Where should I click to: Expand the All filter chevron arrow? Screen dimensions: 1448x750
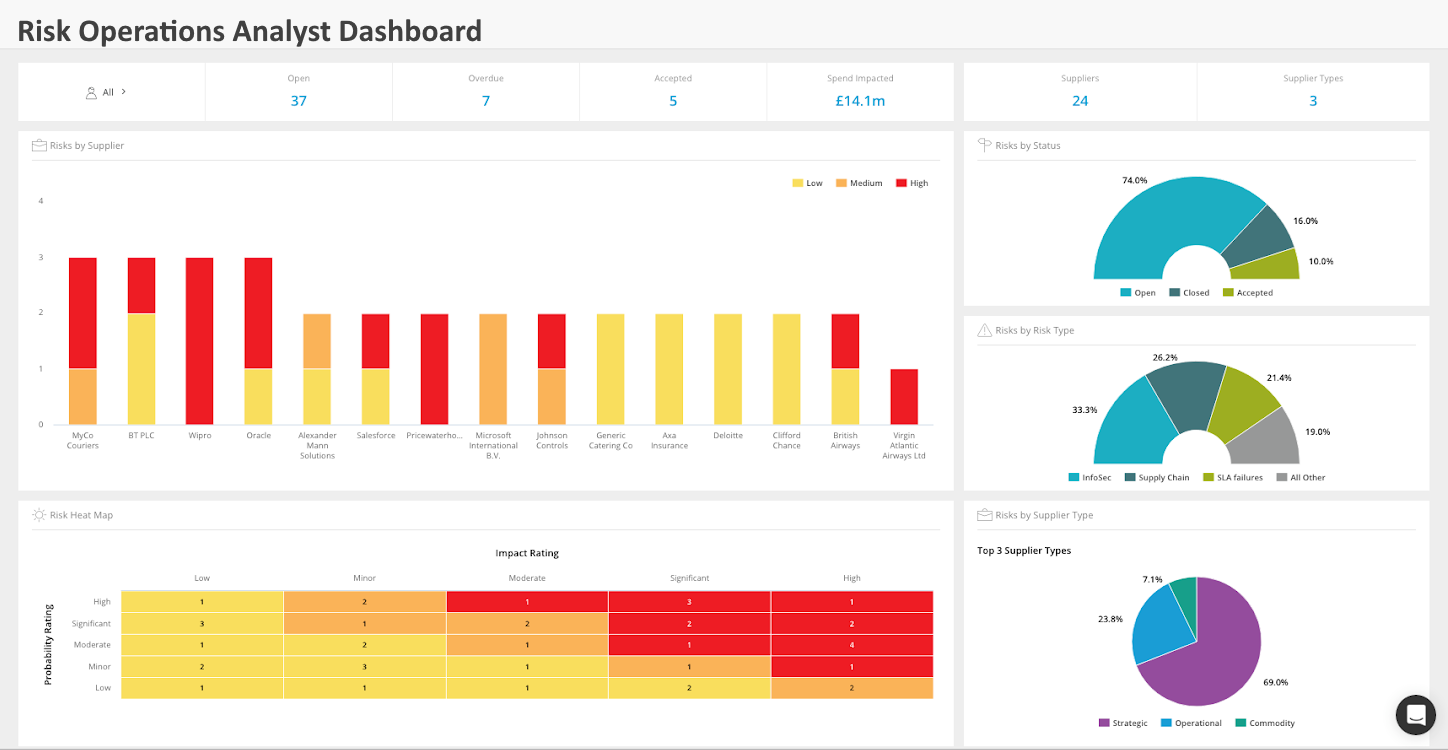tap(123, 92)
